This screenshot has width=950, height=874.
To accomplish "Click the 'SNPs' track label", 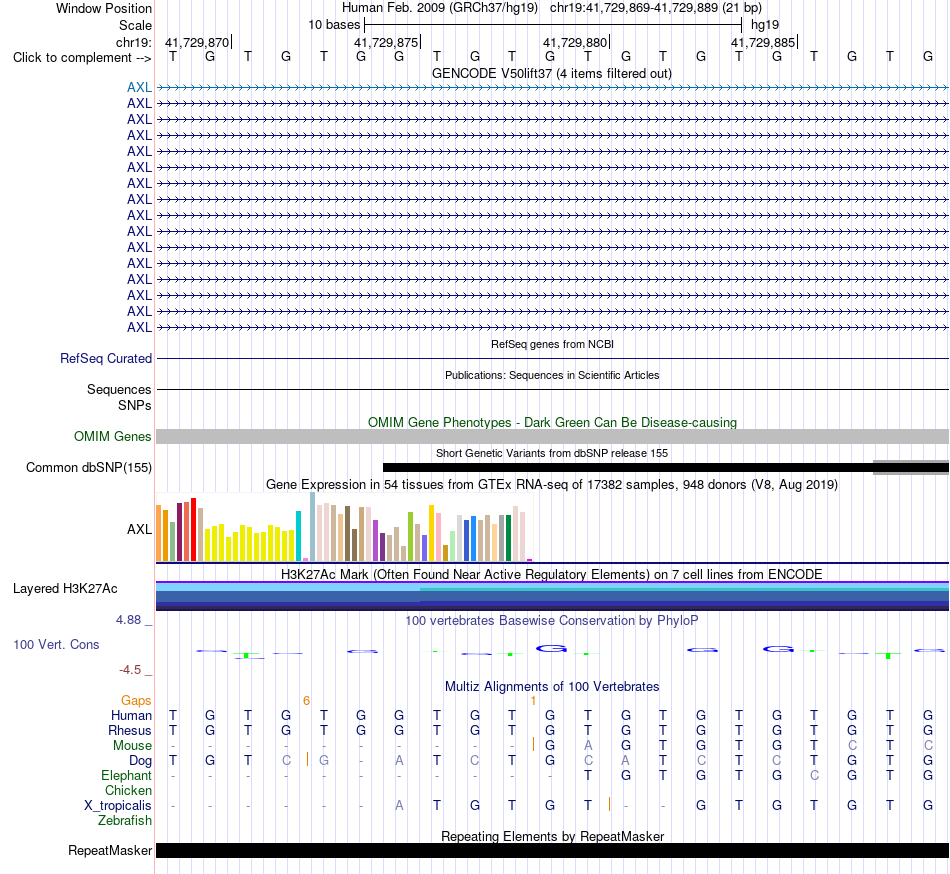I will 135,405.
